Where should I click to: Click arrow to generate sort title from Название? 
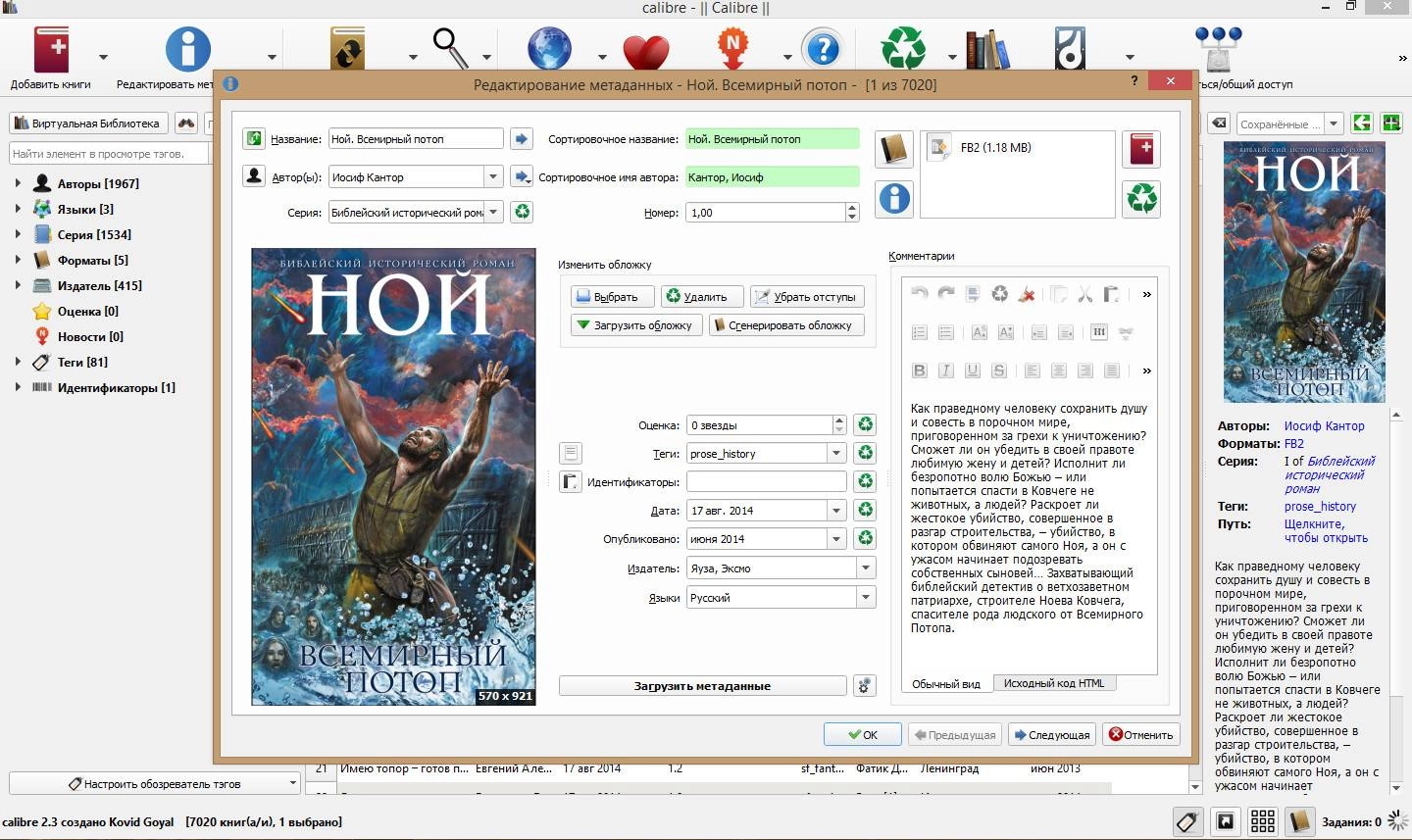tap(522, 139)
